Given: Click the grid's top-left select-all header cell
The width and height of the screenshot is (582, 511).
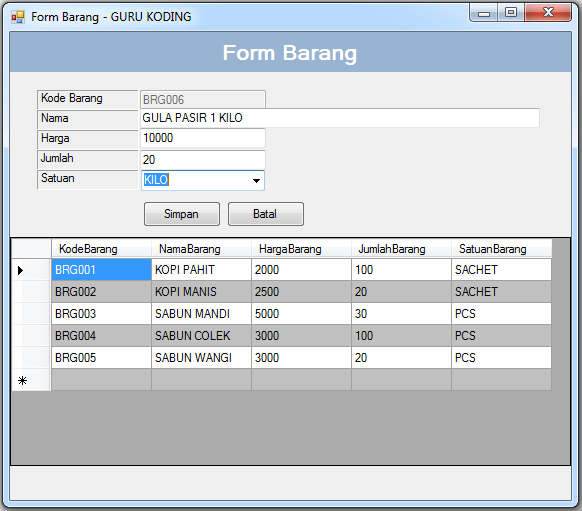Looking at the screenshot, I should pos(31,249).
